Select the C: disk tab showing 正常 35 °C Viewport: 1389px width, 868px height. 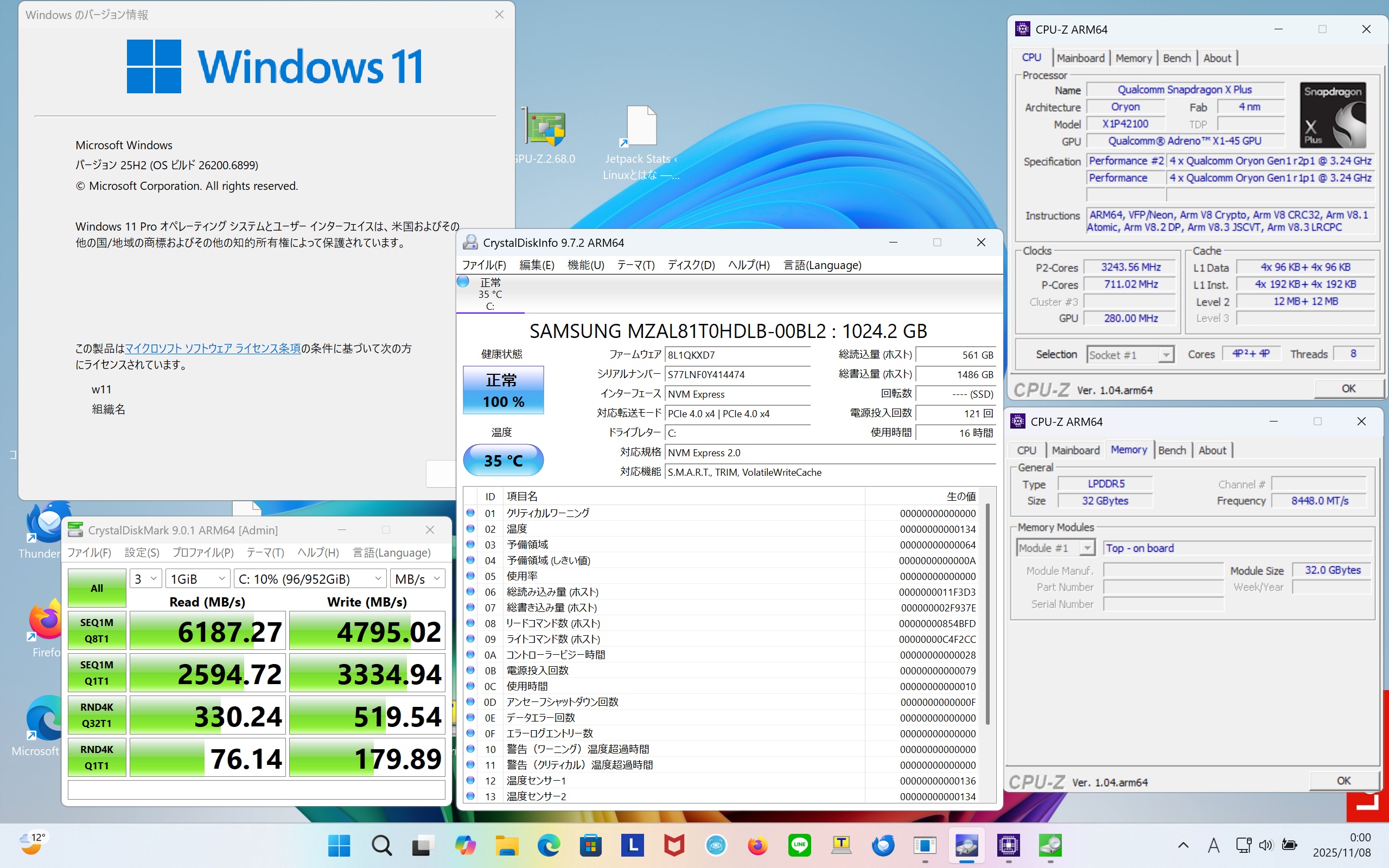pos(490,294)
